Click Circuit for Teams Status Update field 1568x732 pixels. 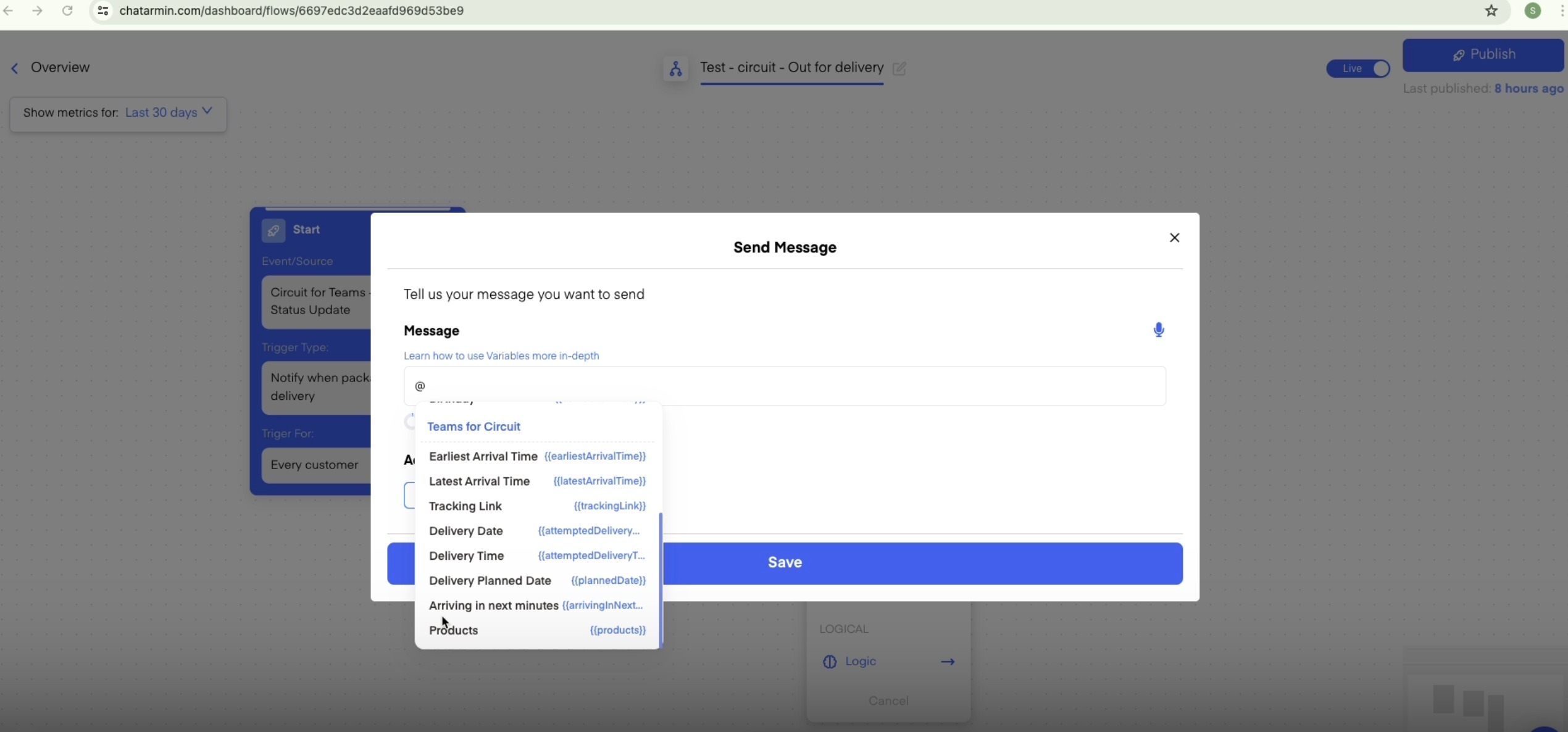pyautogui.click(x=316, y=301)
